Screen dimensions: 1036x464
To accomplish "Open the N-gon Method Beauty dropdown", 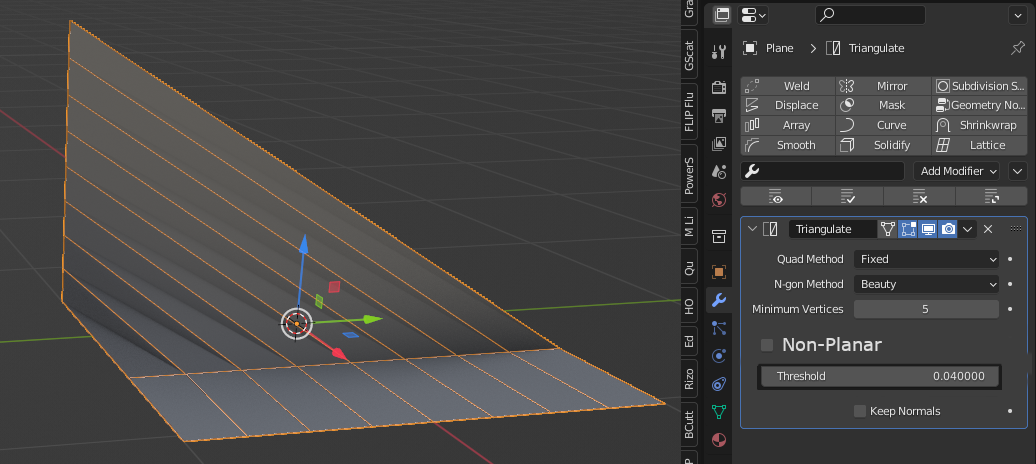I will tap(926, 284).
